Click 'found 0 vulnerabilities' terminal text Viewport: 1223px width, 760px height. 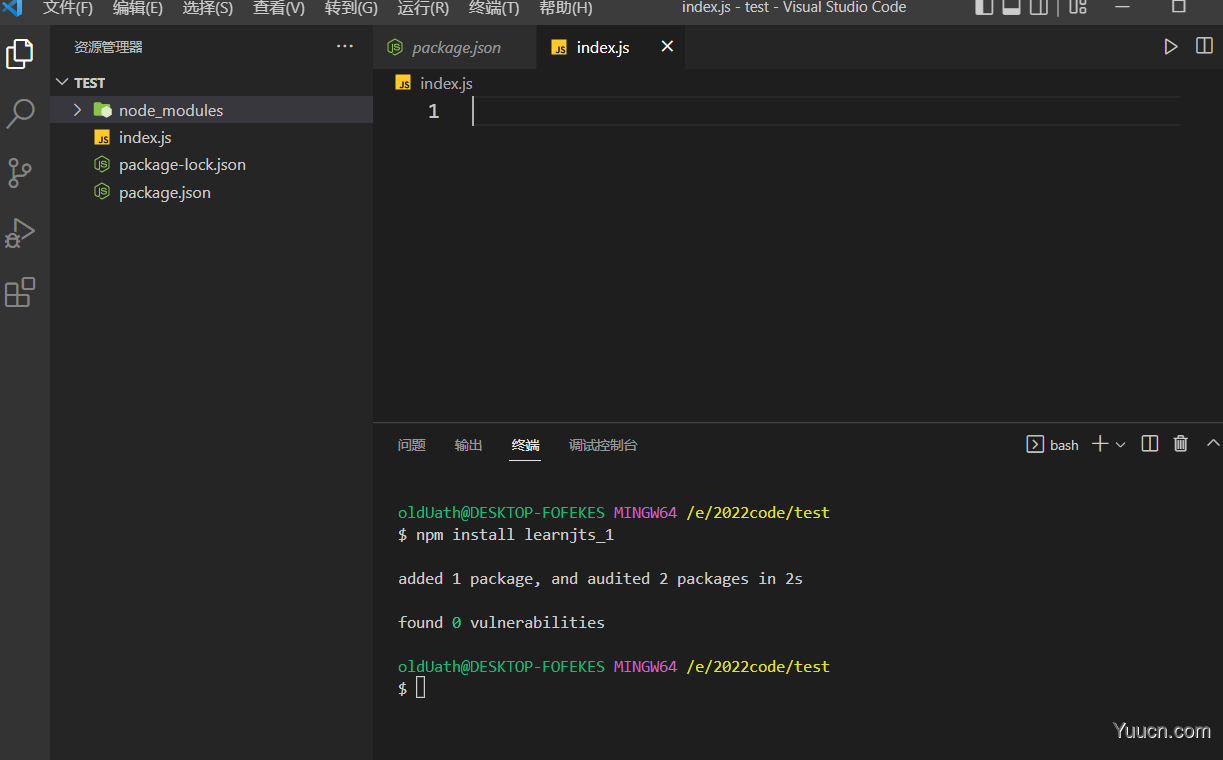pos(501,622)
